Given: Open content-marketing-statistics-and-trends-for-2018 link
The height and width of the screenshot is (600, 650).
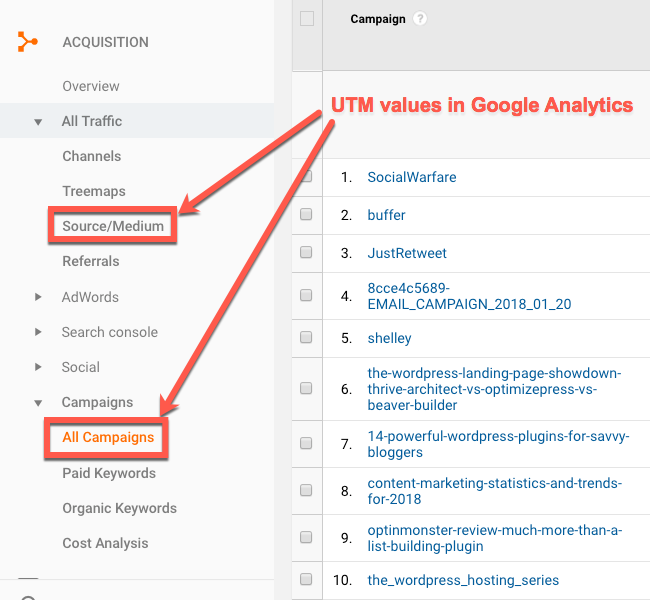Looking at the screenshot, I should (x=495, y=491).
